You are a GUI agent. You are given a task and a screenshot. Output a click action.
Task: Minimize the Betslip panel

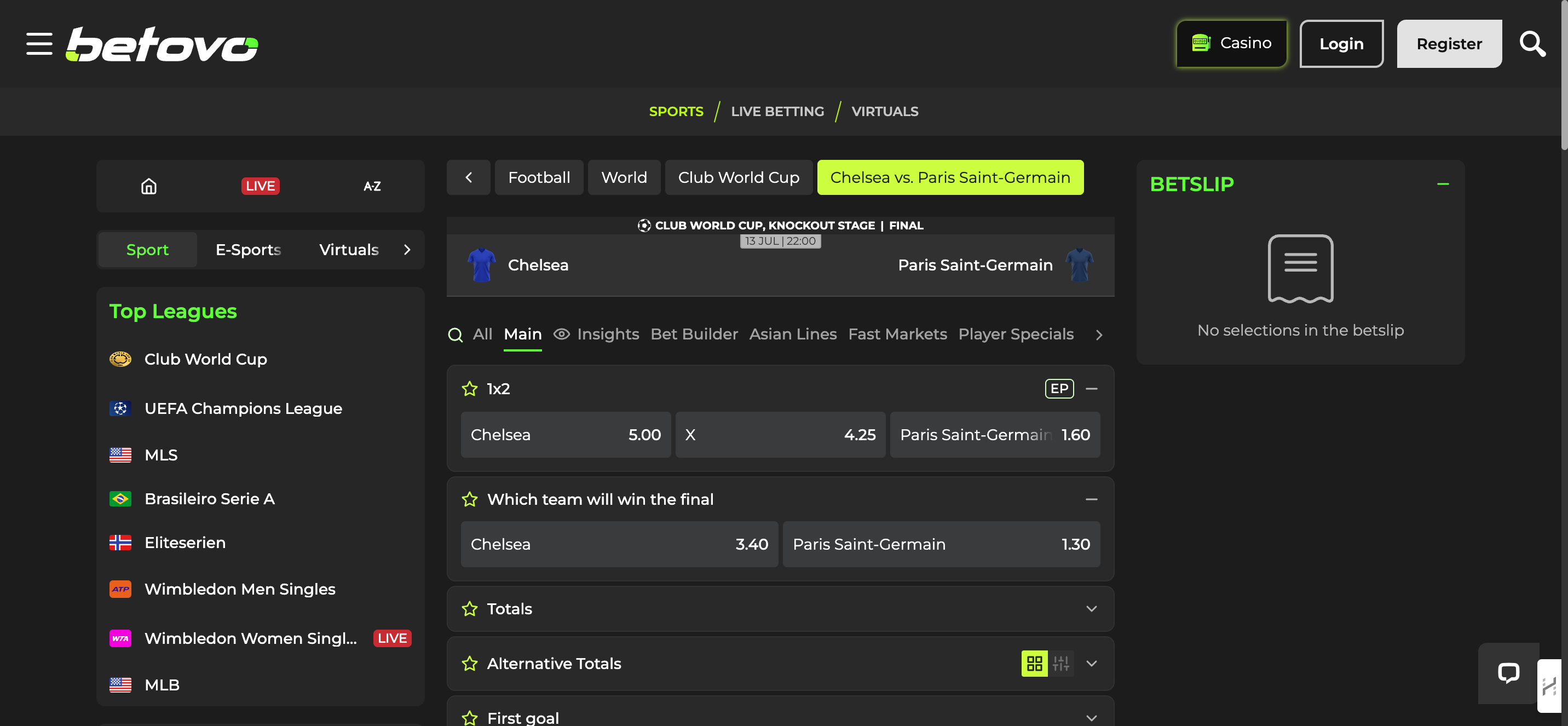(1443, 184)
